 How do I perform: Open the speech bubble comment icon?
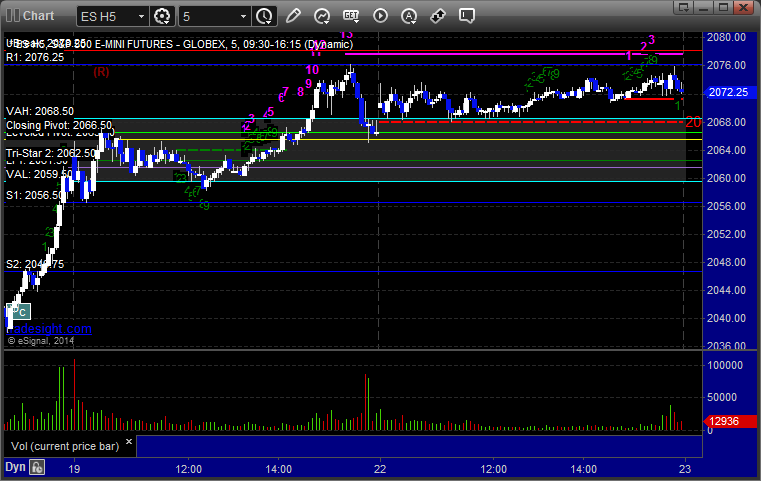click(466, 16)
